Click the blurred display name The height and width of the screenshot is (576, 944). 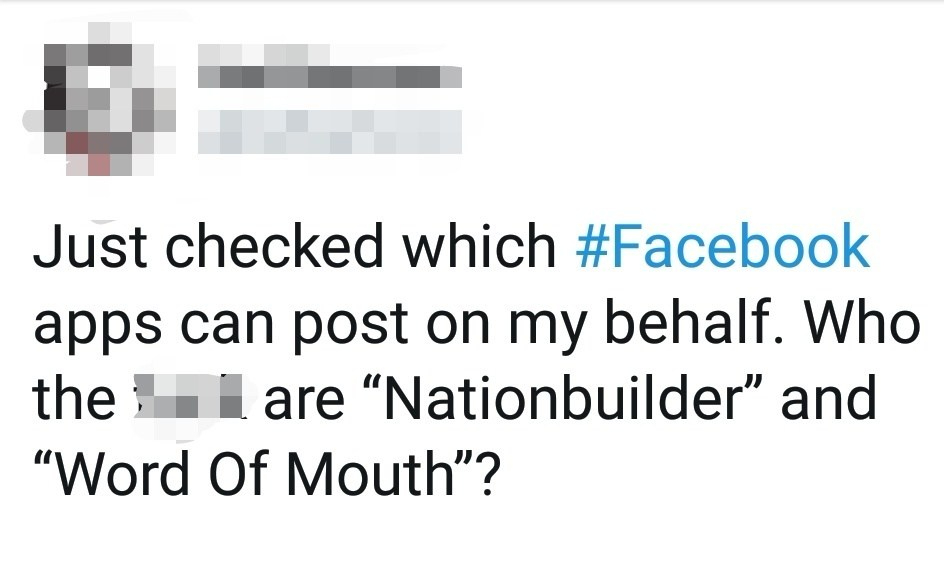pyautogui.click(x=330, y=67)
